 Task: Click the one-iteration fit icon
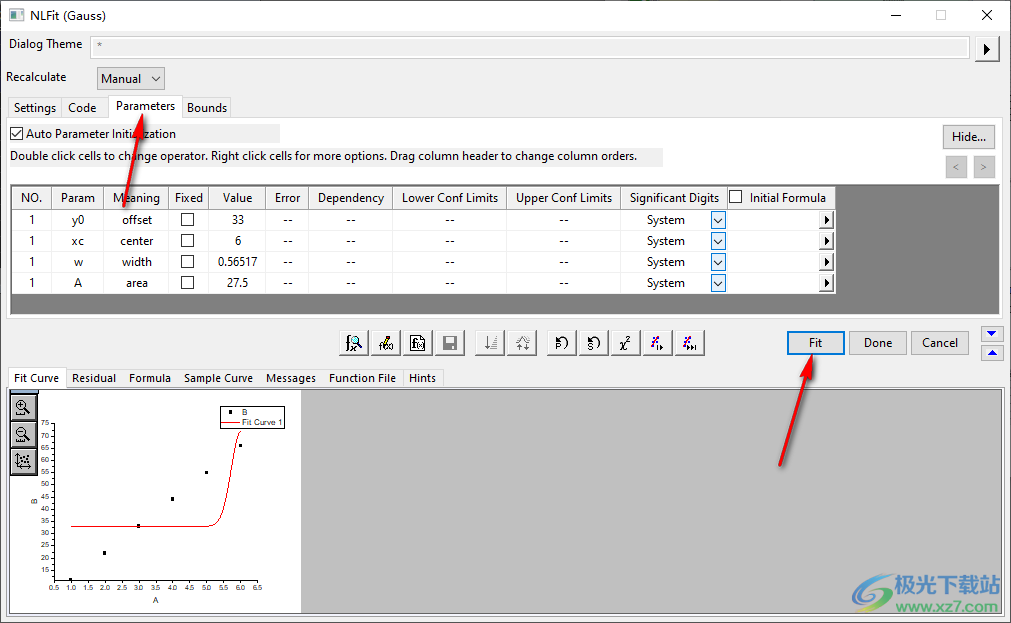(656, 343)
